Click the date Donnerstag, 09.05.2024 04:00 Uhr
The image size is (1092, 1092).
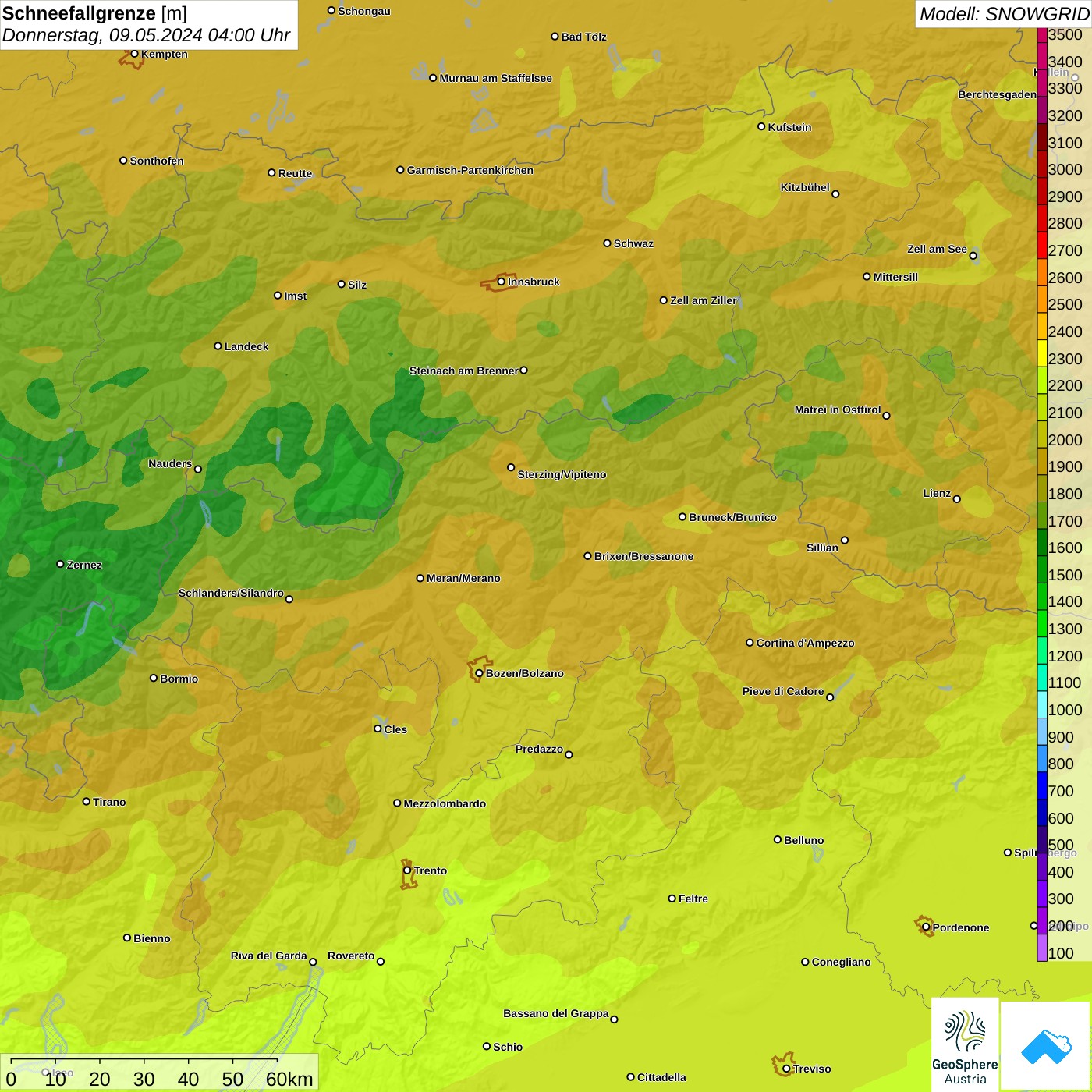[146, 35]
